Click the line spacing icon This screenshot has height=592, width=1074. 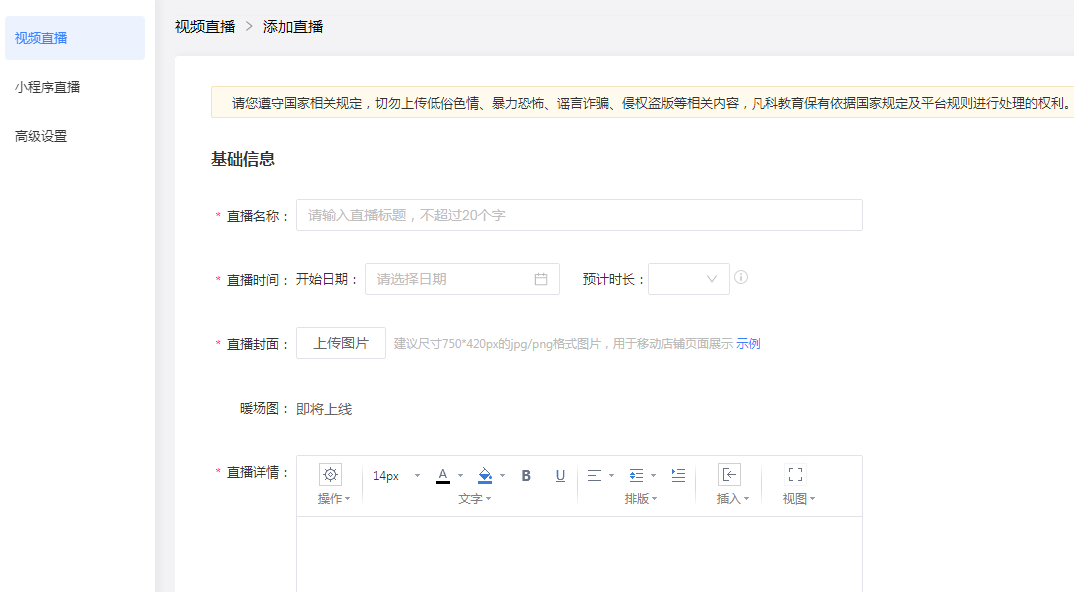tap(636, 476)
